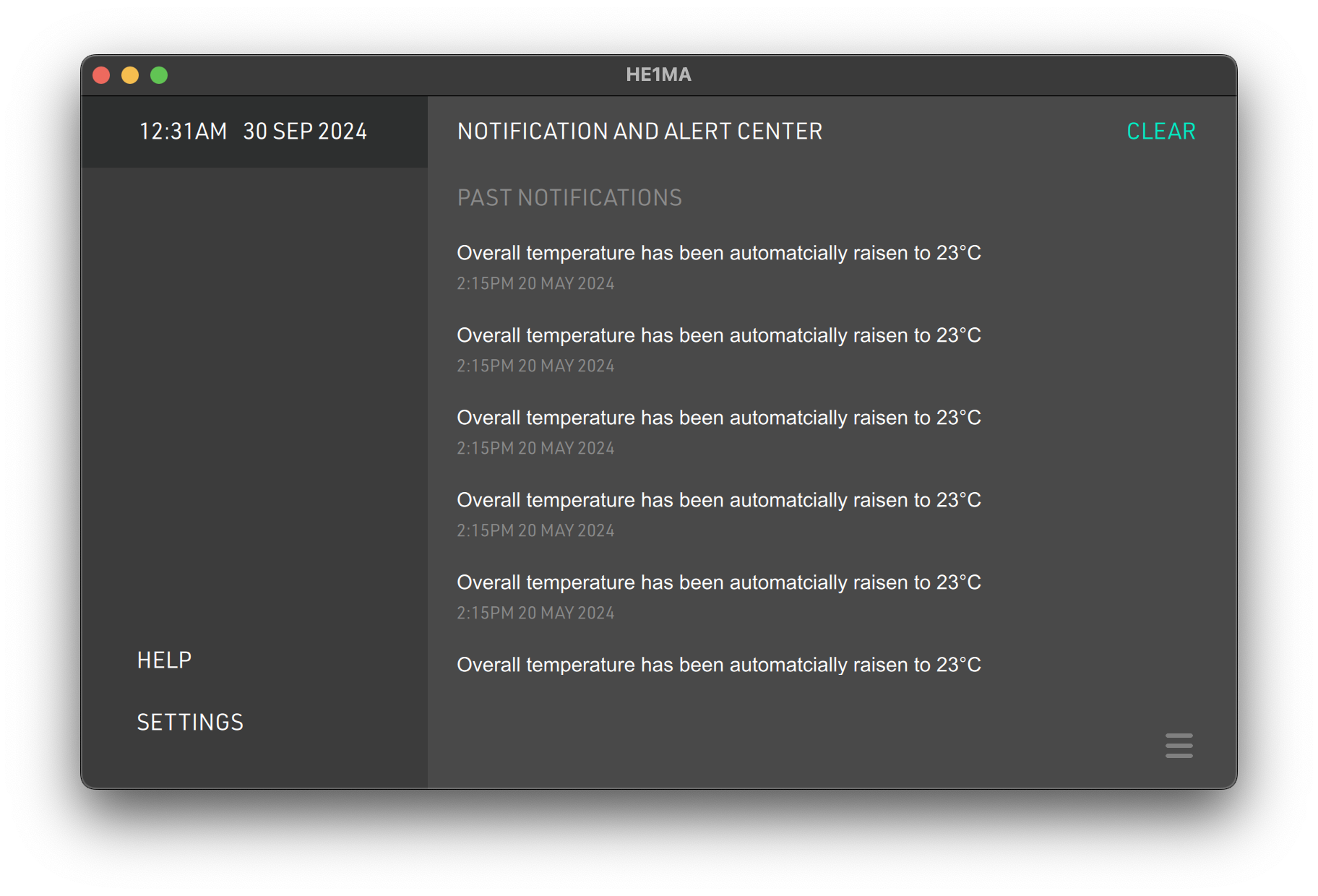The height and width of the screenshot is (896, 1318).
Task: Maximize the window using the green button
Action: pyautogui.click(x=159, y=75)
